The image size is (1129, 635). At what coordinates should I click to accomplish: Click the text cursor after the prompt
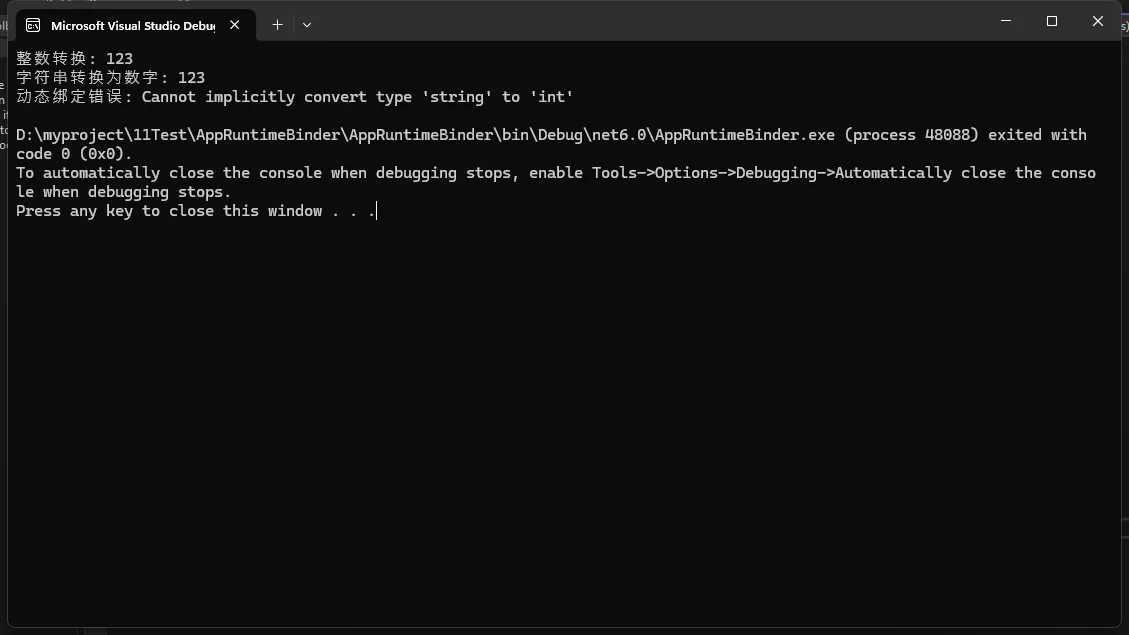tap(376, 211)
